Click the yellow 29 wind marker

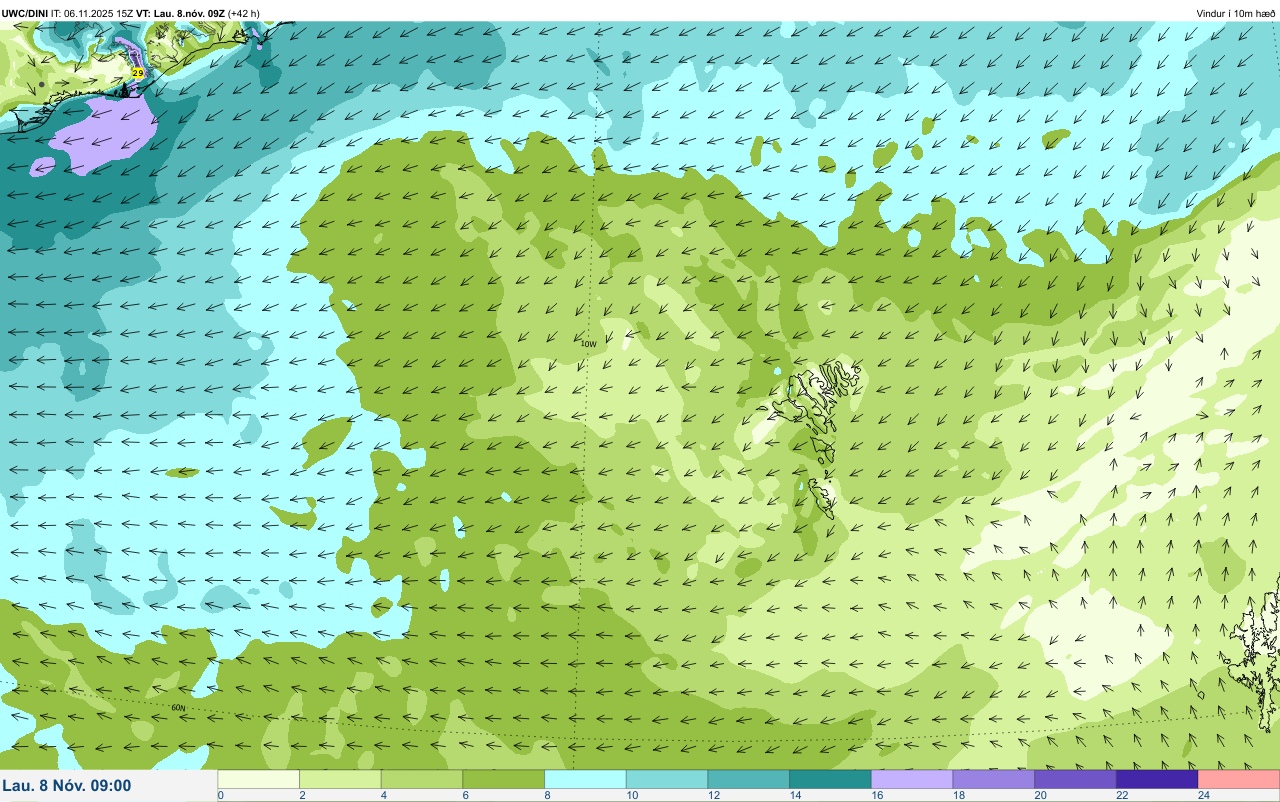click(x=138, y=73)
